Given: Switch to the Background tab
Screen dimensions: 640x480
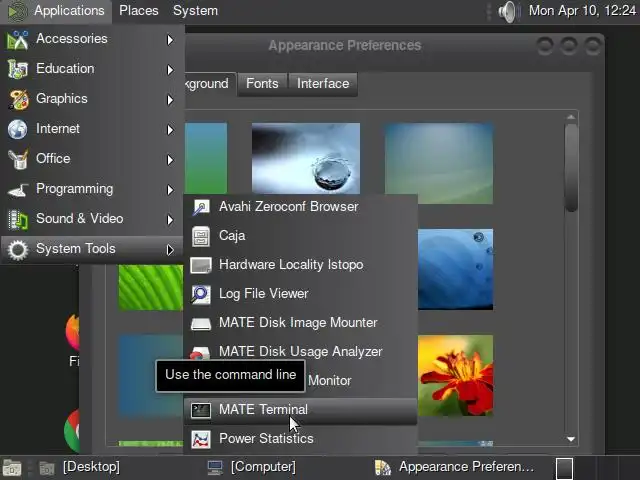Looking at the screenshot, I should pos(210,84).
